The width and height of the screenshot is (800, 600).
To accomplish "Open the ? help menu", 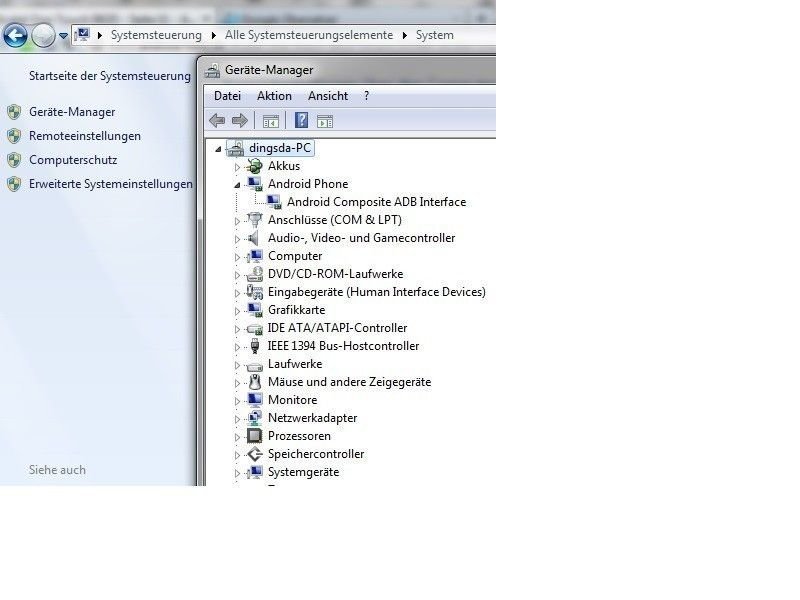I will 366,96.
